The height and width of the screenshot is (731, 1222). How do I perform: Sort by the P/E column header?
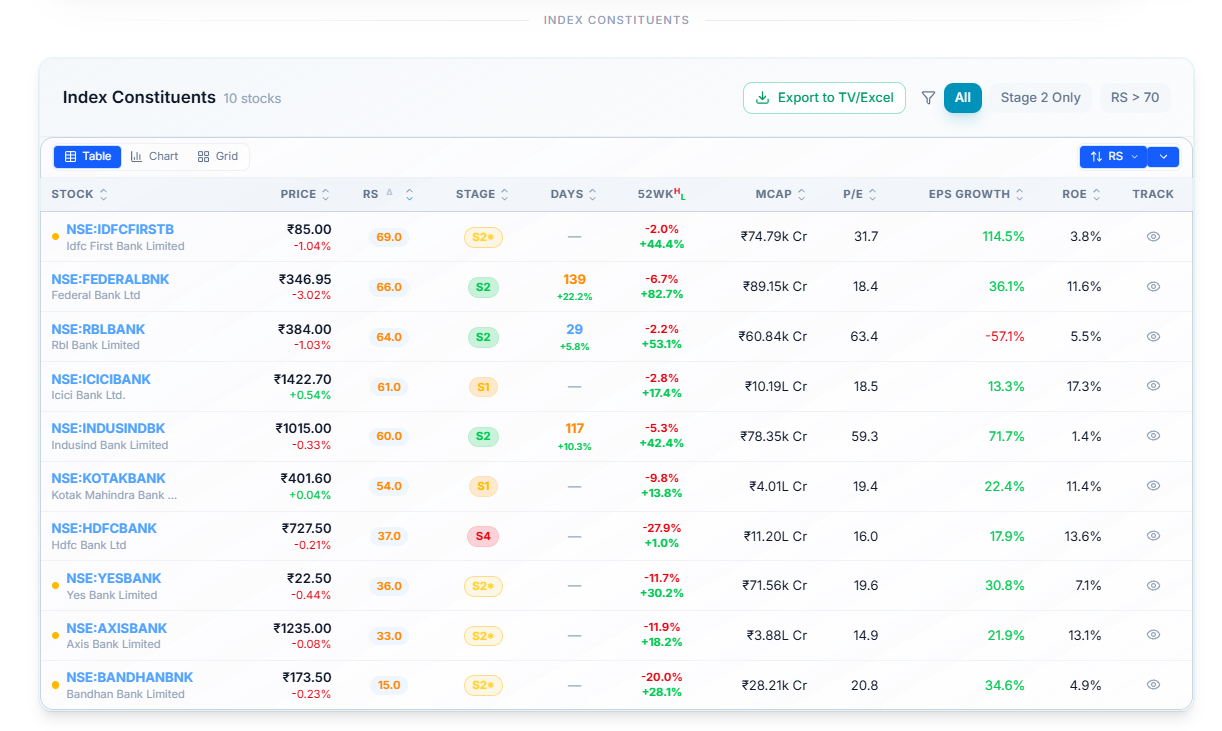click(860, 194)
